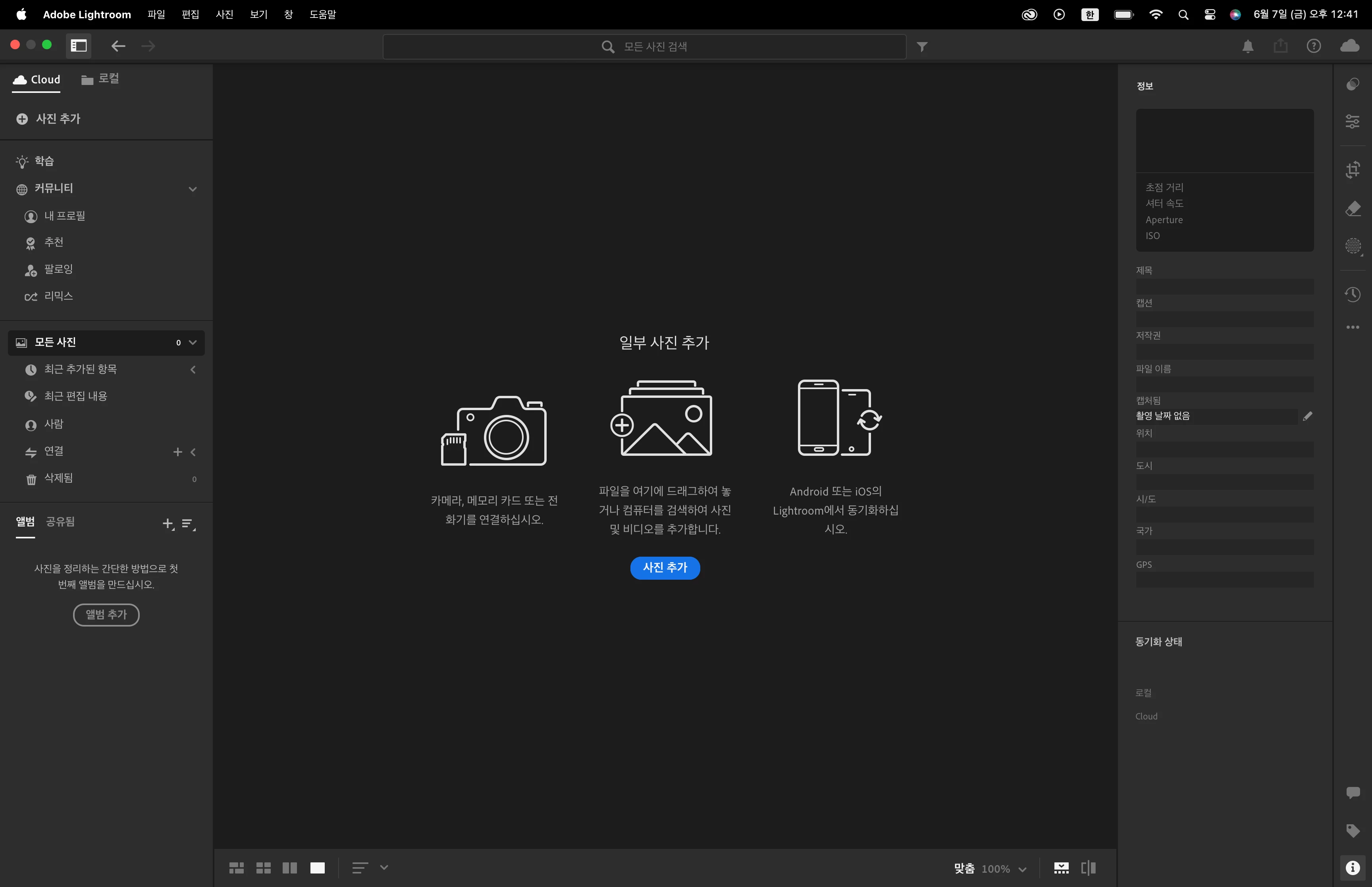Open the Crop and rotate tool
1372x887 pixels.
[1353, 170]
